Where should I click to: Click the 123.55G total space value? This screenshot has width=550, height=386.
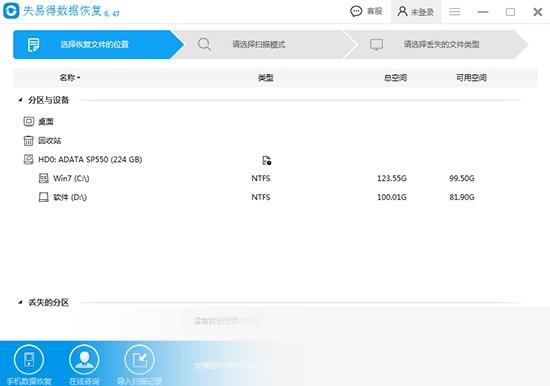click(x=392, y=178)
